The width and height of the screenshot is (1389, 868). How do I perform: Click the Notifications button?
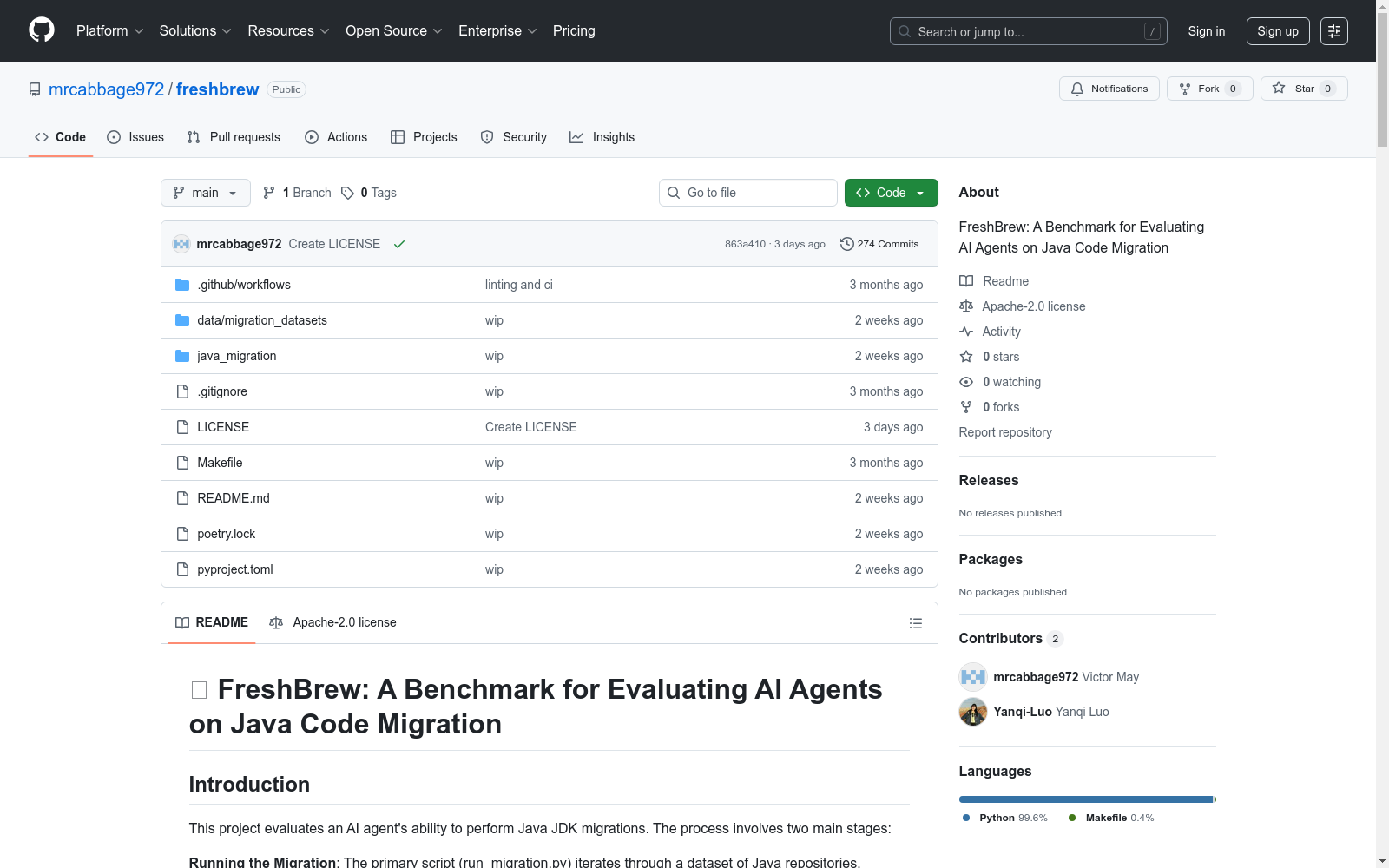pyautogui.click(x=1109, y=89)
